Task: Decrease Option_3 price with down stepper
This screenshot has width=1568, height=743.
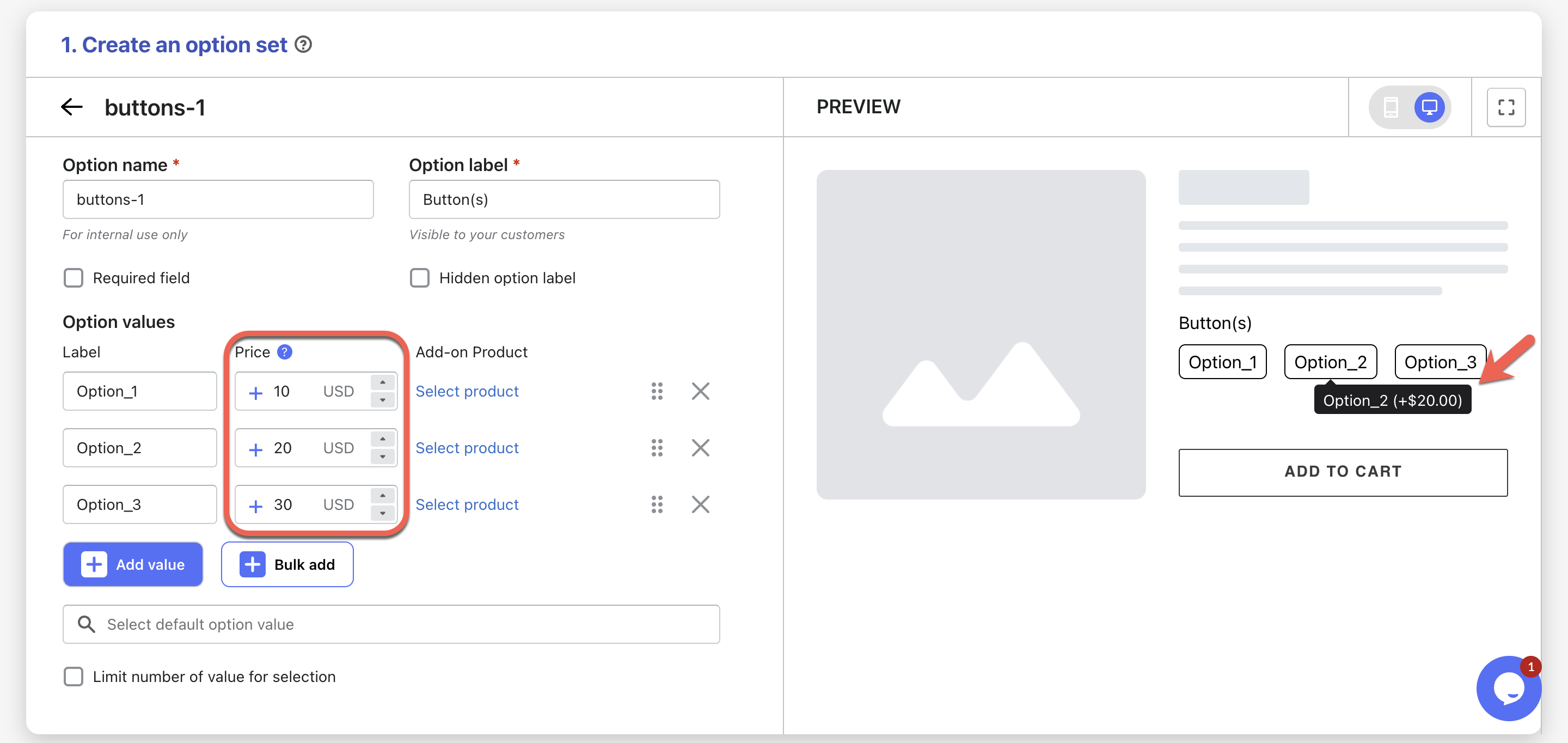Action: pyautogui.click(x=382, y=514)
